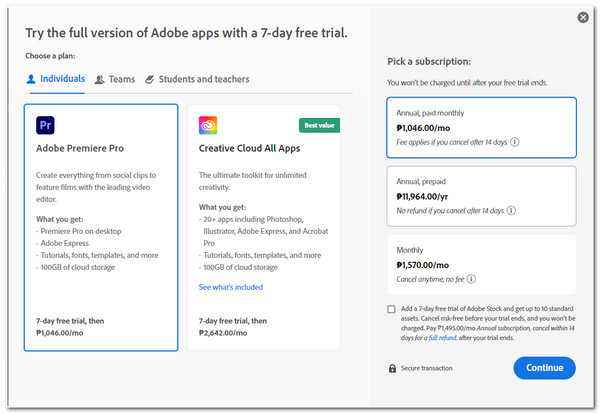Enable the Adobe Stock free trial checkbox
Image resolution: width=600 pixels, height=414 pixels.
click(x=391, y=309)
